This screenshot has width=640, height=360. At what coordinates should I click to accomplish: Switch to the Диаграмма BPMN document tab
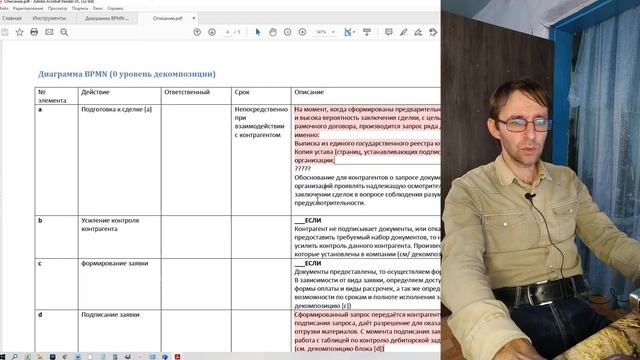(x=107, y=18)
